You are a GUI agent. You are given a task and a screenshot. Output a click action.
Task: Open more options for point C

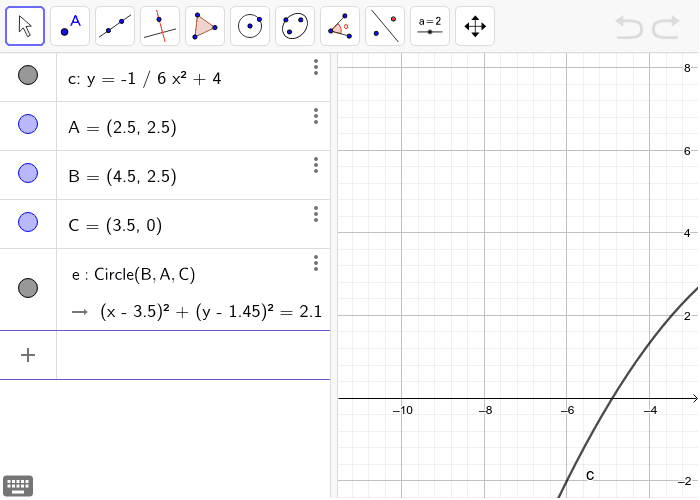coord(316,214)
